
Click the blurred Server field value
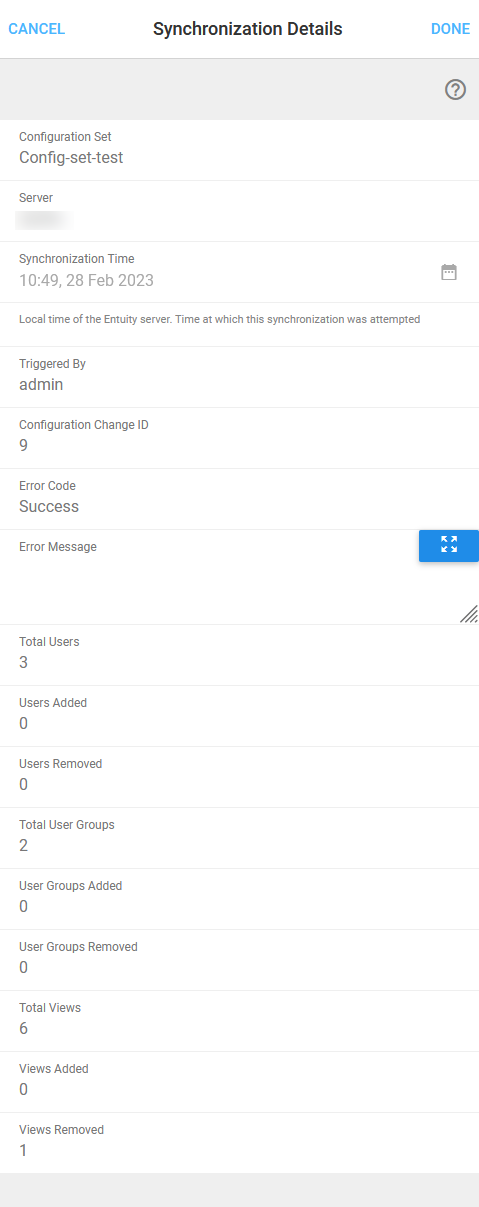coord(43,219)
